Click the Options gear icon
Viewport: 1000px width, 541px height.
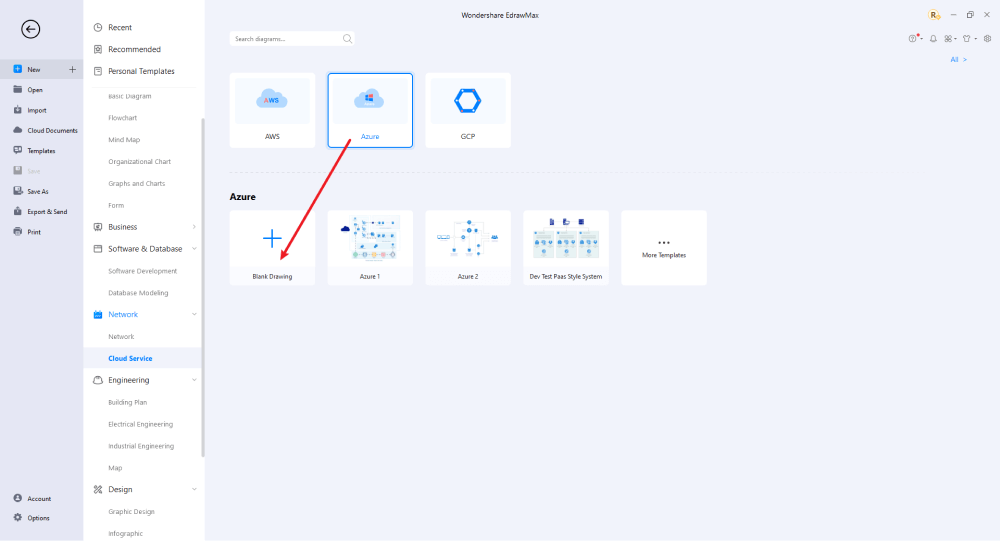click(18, 517)
